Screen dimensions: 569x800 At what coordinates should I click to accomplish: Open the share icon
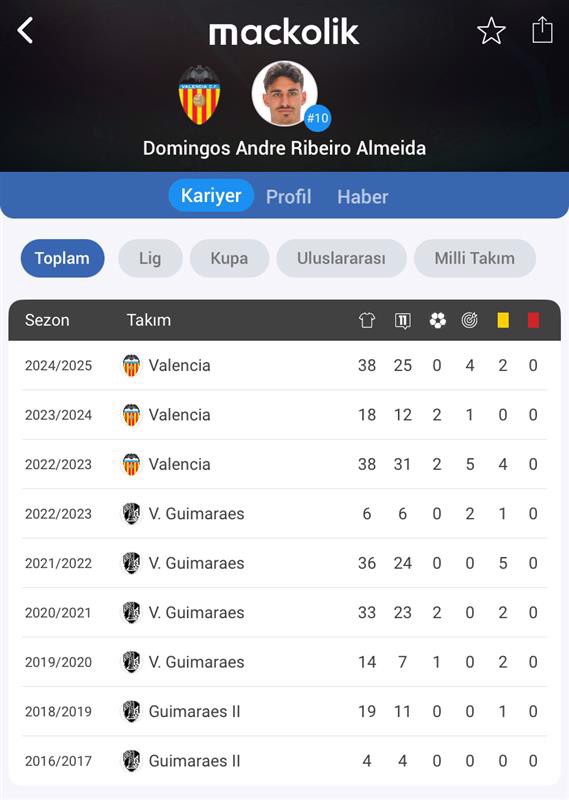point(542,30)
